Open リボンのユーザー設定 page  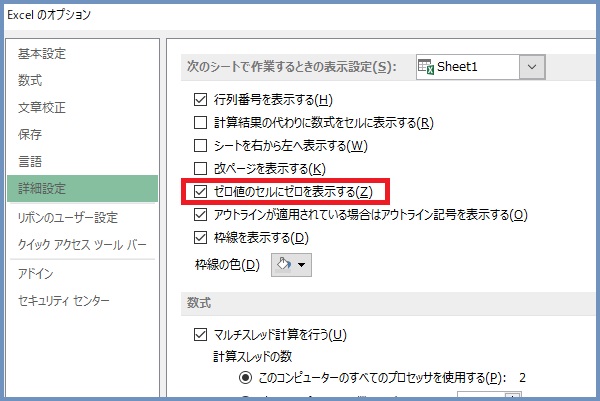tap(68, 217)
